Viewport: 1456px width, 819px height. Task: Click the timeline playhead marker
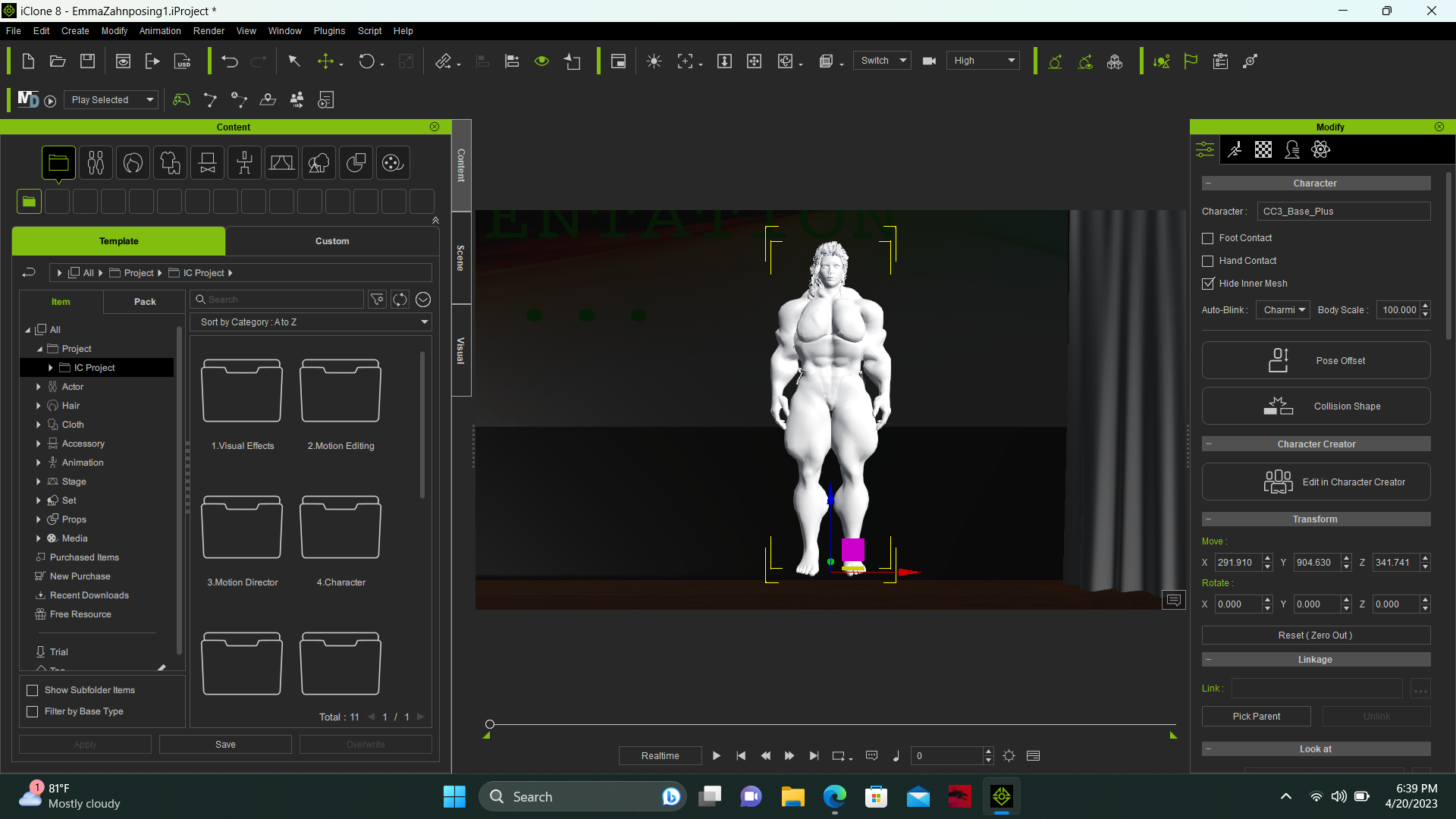pos(490,724)
